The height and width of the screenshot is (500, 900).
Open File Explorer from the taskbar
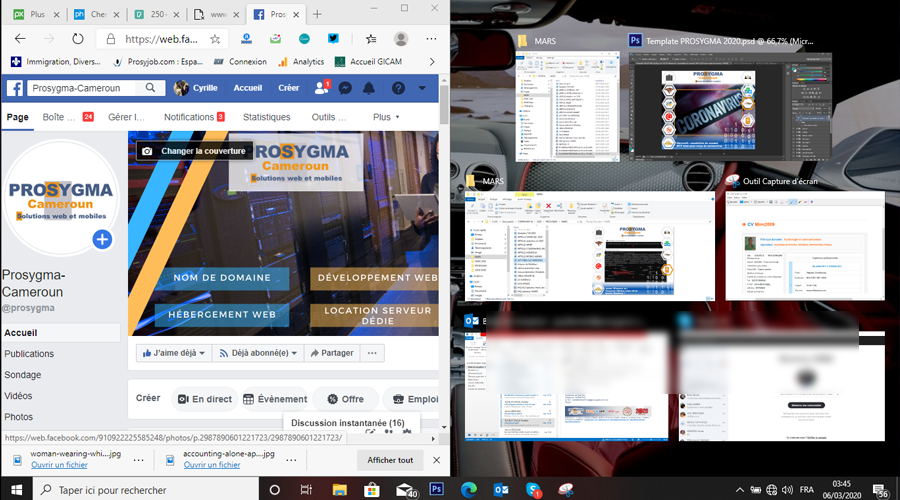(x=339, y=490)
